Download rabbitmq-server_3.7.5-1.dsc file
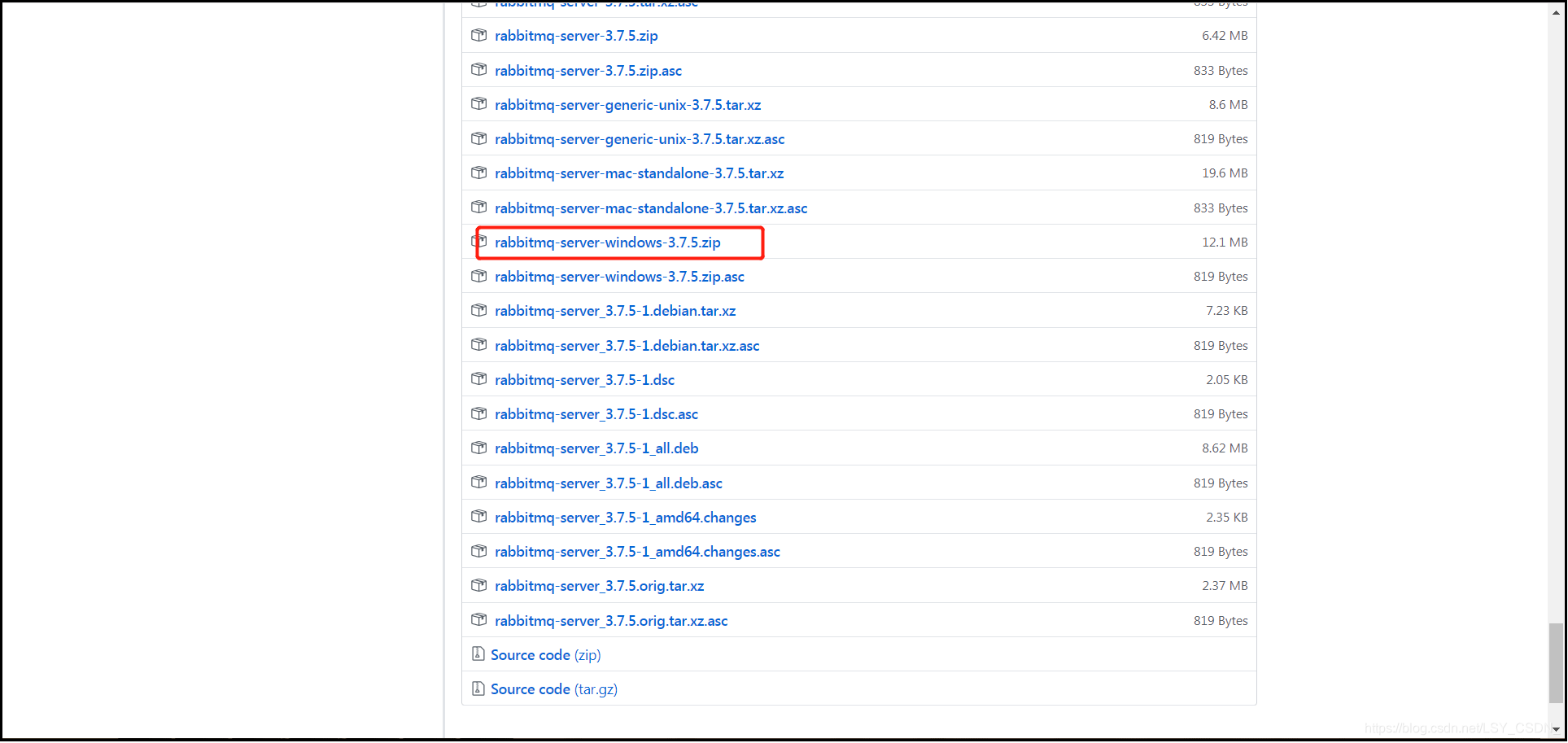 point(584,380)
